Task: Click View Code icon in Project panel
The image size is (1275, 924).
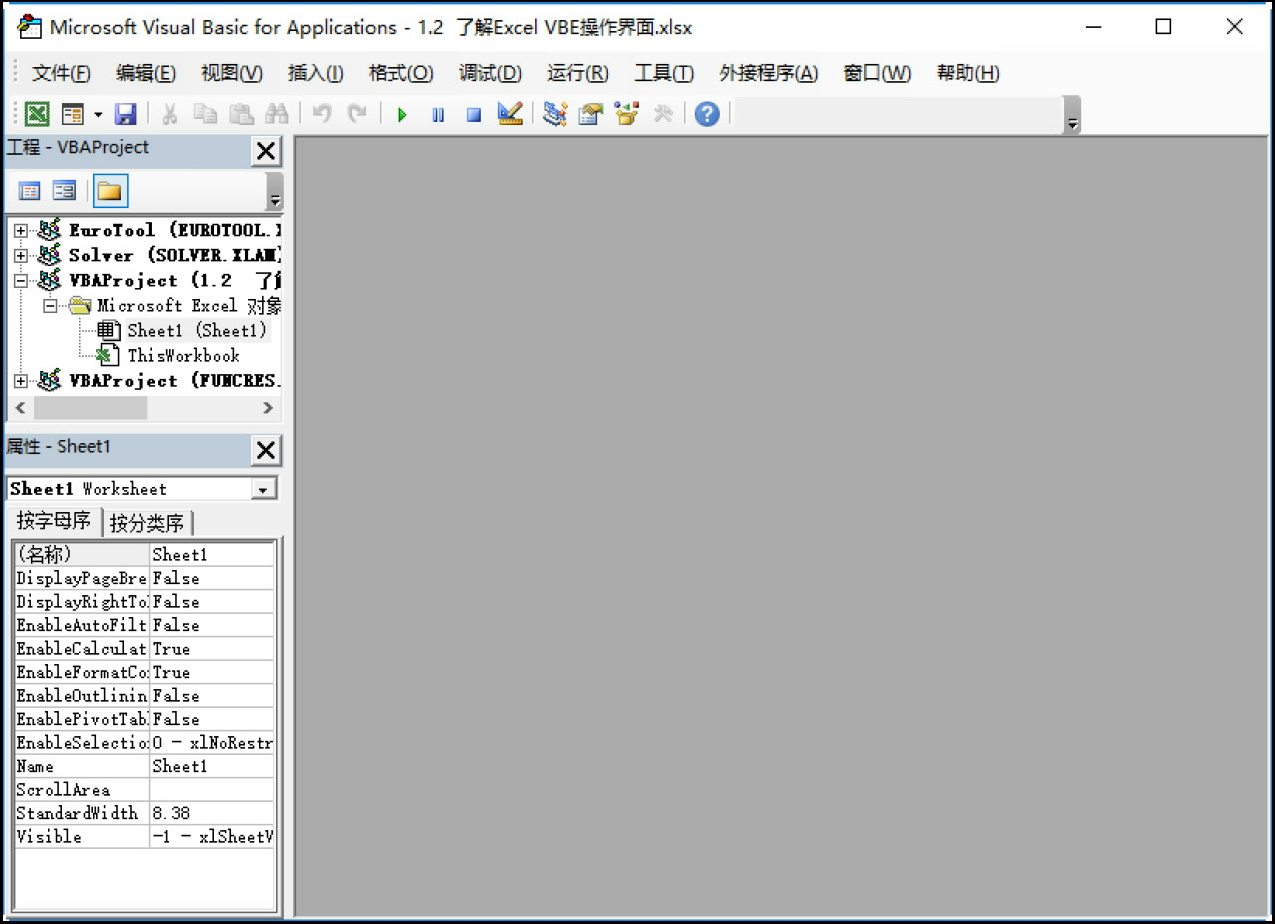Action: click(x=30, y=190)
